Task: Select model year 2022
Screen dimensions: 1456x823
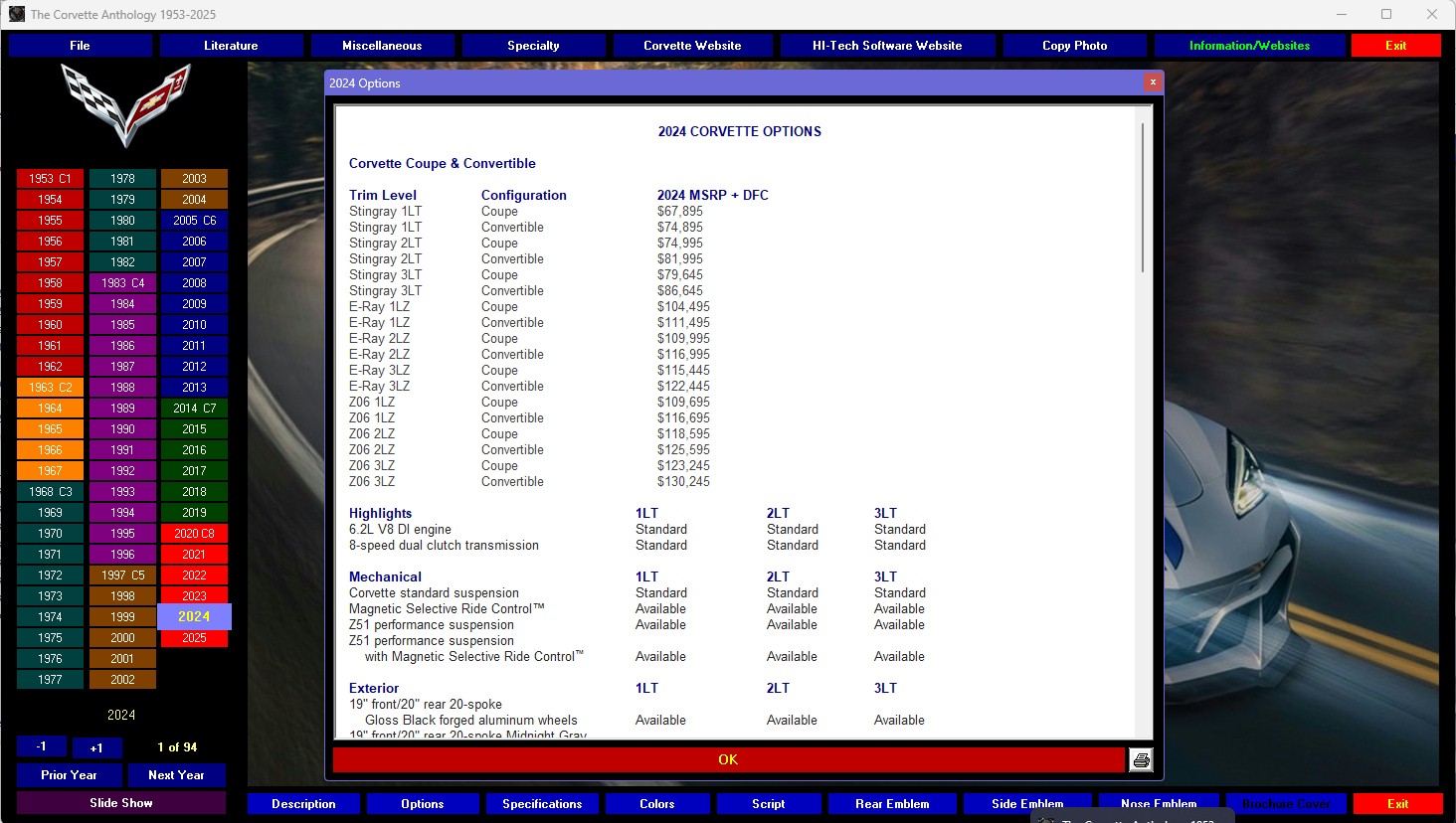Action: [x=194, y=576]
